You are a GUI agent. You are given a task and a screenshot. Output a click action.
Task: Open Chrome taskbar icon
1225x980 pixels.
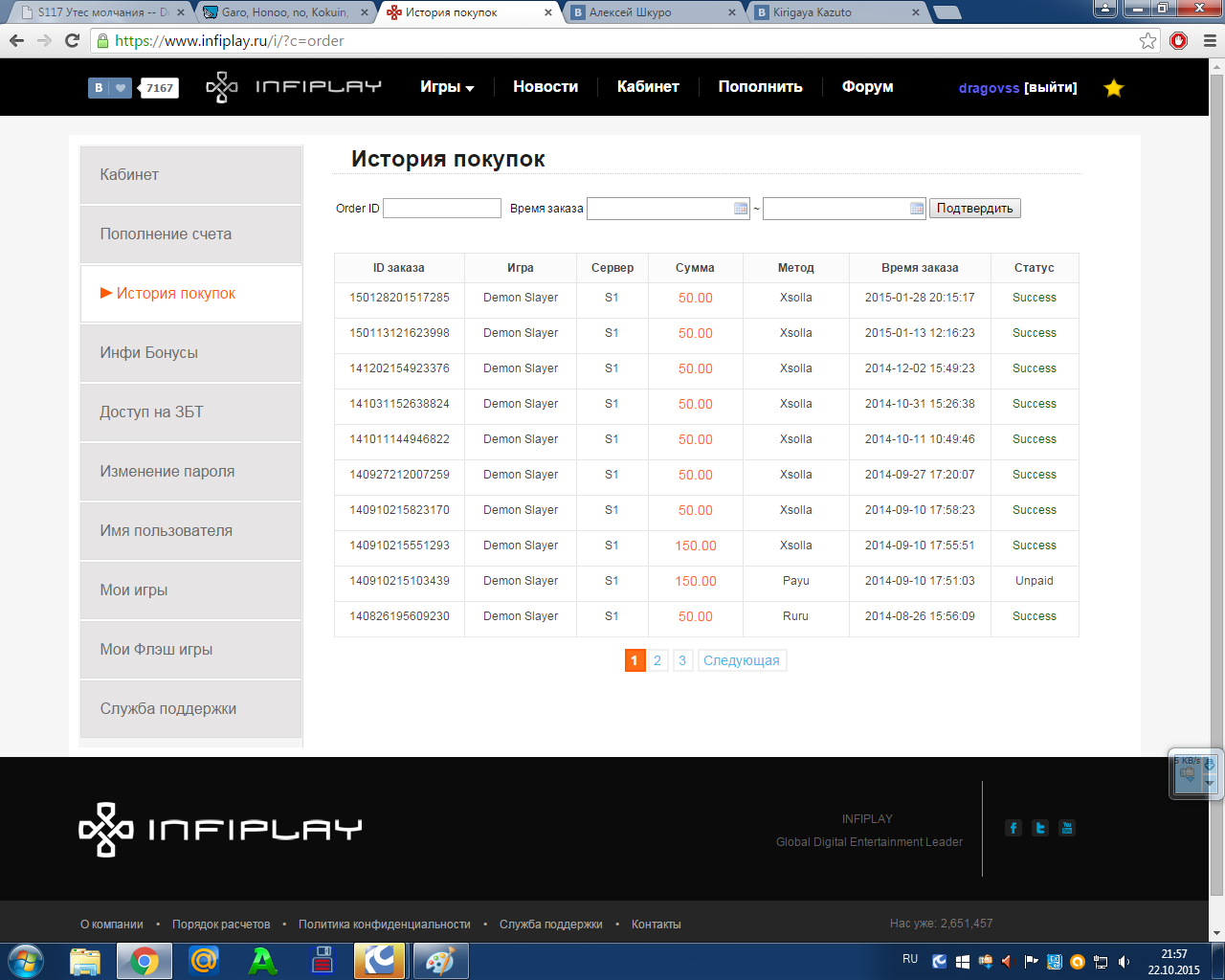coord(145,960)
